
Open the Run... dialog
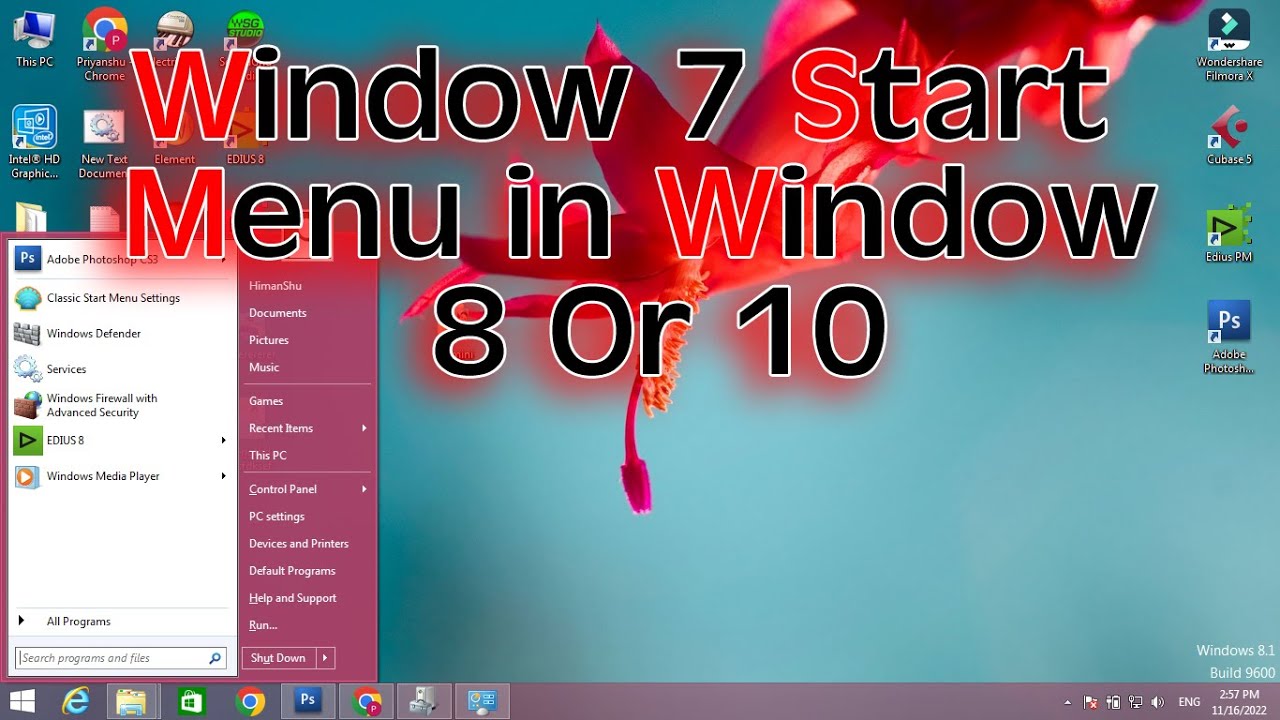click(263, 625)
